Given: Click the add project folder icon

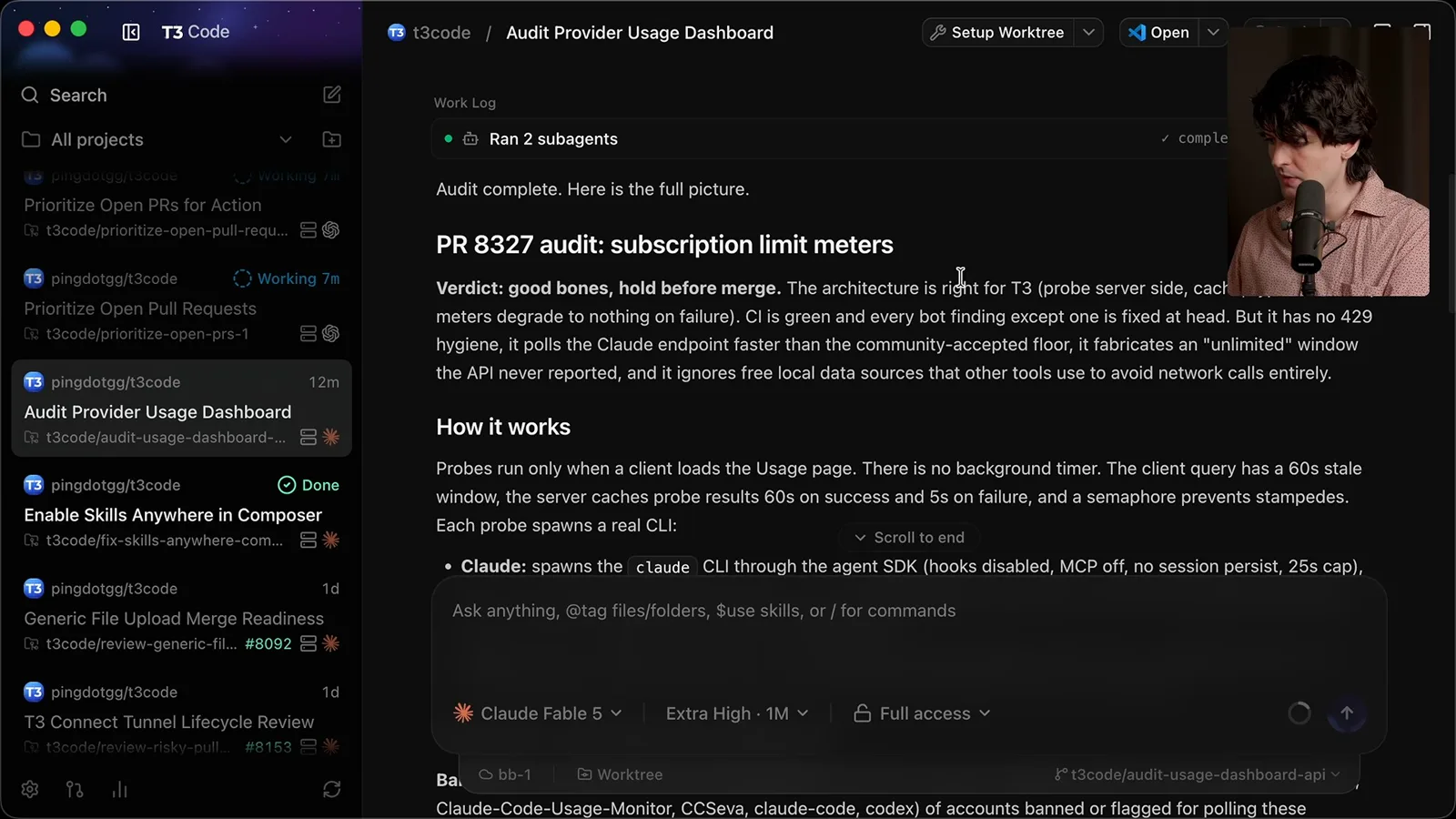Looking at the screenshot, I should [x=332, y=139].
